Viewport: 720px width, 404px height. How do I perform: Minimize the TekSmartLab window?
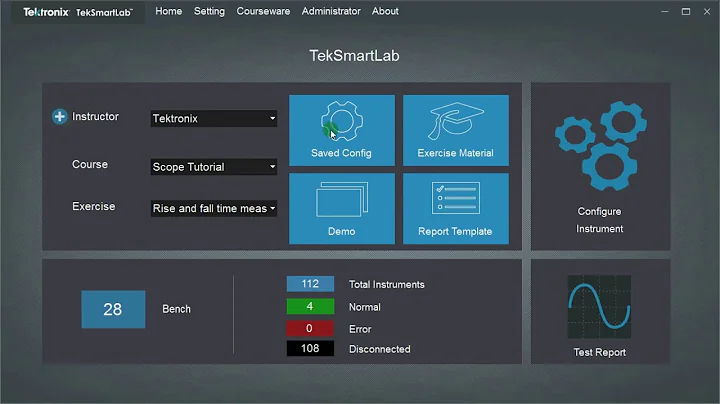tap(665, 11)
